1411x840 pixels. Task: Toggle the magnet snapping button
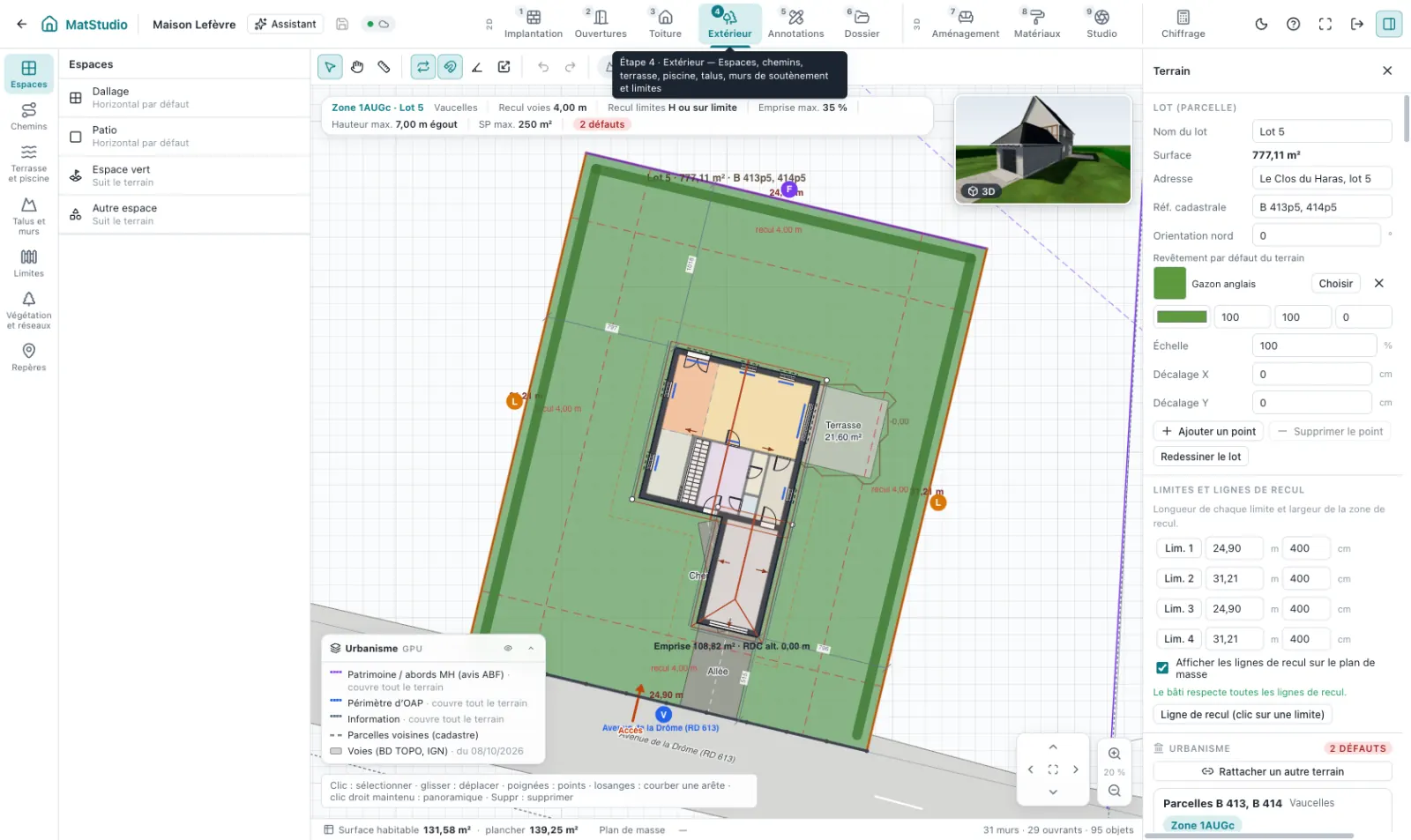coord(451,67)
